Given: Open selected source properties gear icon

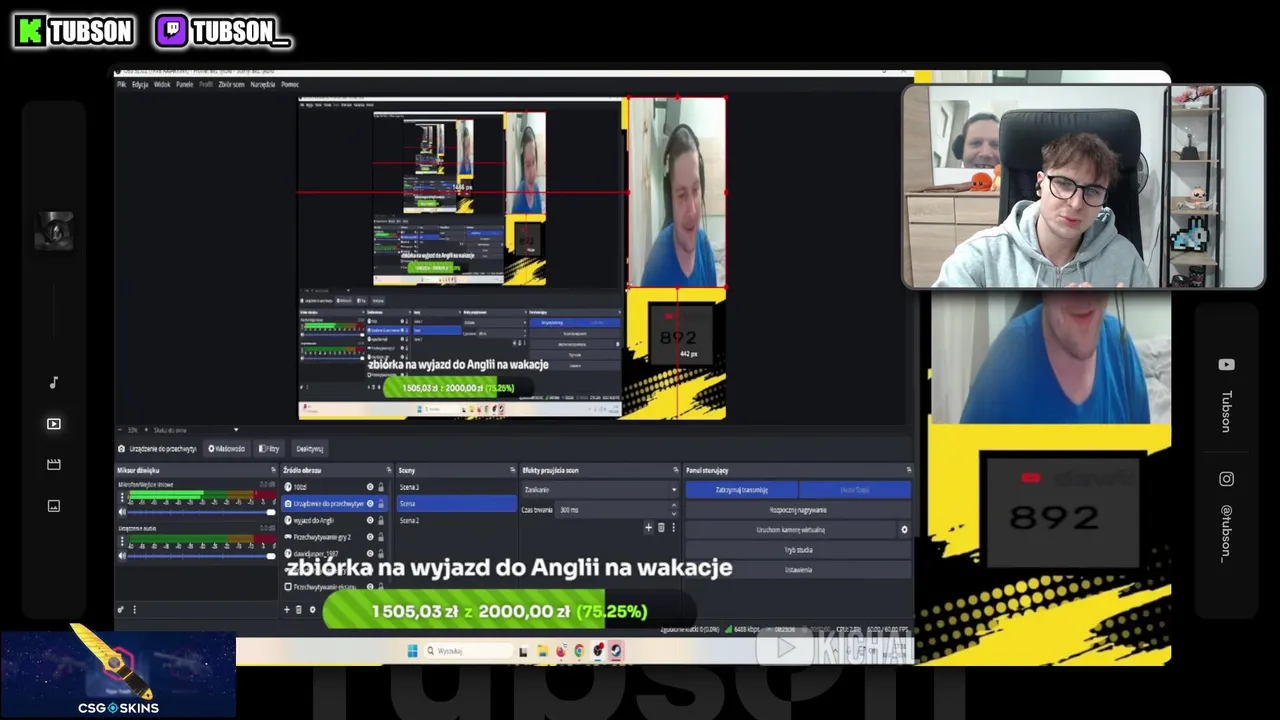Looking at the screenshot, I should [312, 609].
